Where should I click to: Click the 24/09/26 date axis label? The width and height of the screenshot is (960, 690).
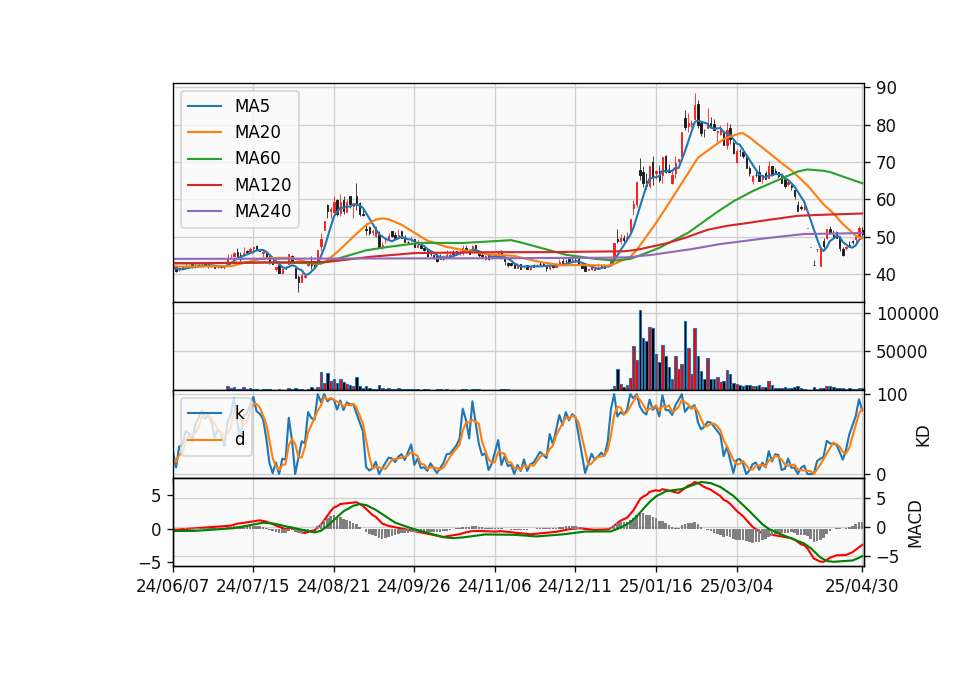coord(413,586)
